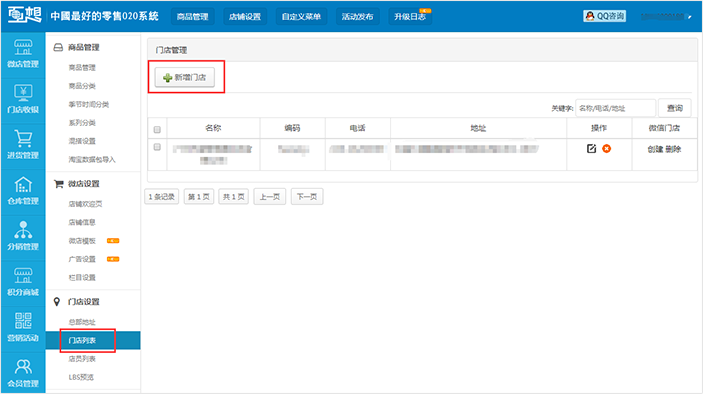This screenshot has height=394, width=703.
Task: Select 微店模板 in side menu
Action: click(x=82, y=241)
